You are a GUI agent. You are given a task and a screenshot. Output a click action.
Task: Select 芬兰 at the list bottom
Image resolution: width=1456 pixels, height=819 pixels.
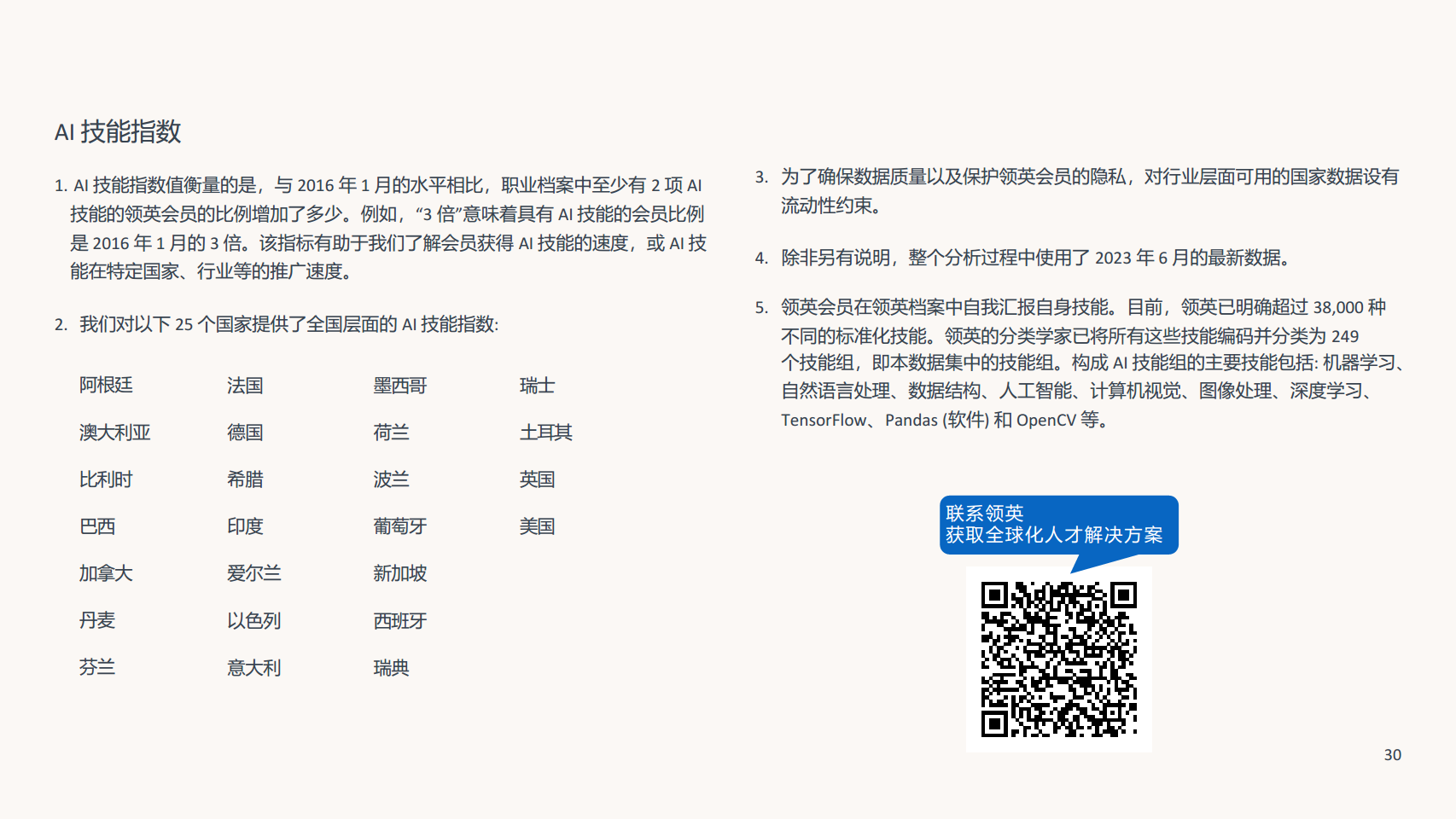click(94, 667)
